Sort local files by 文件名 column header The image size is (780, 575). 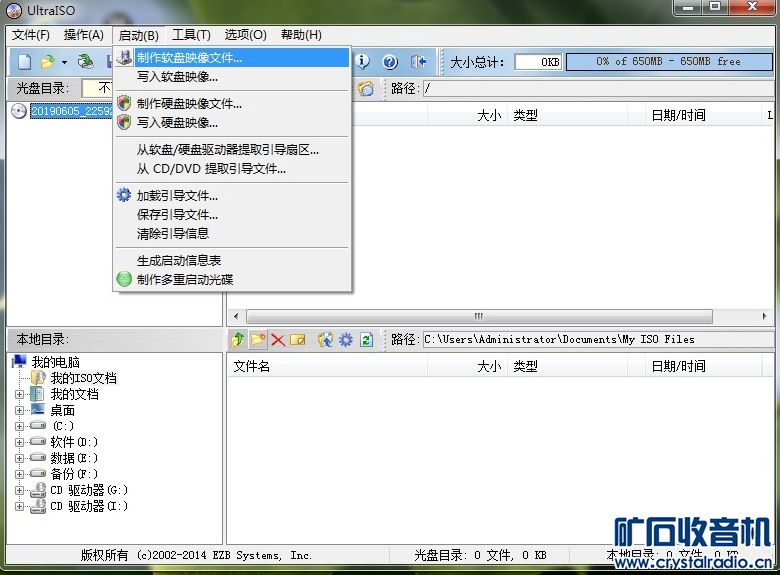click(327, 367)
